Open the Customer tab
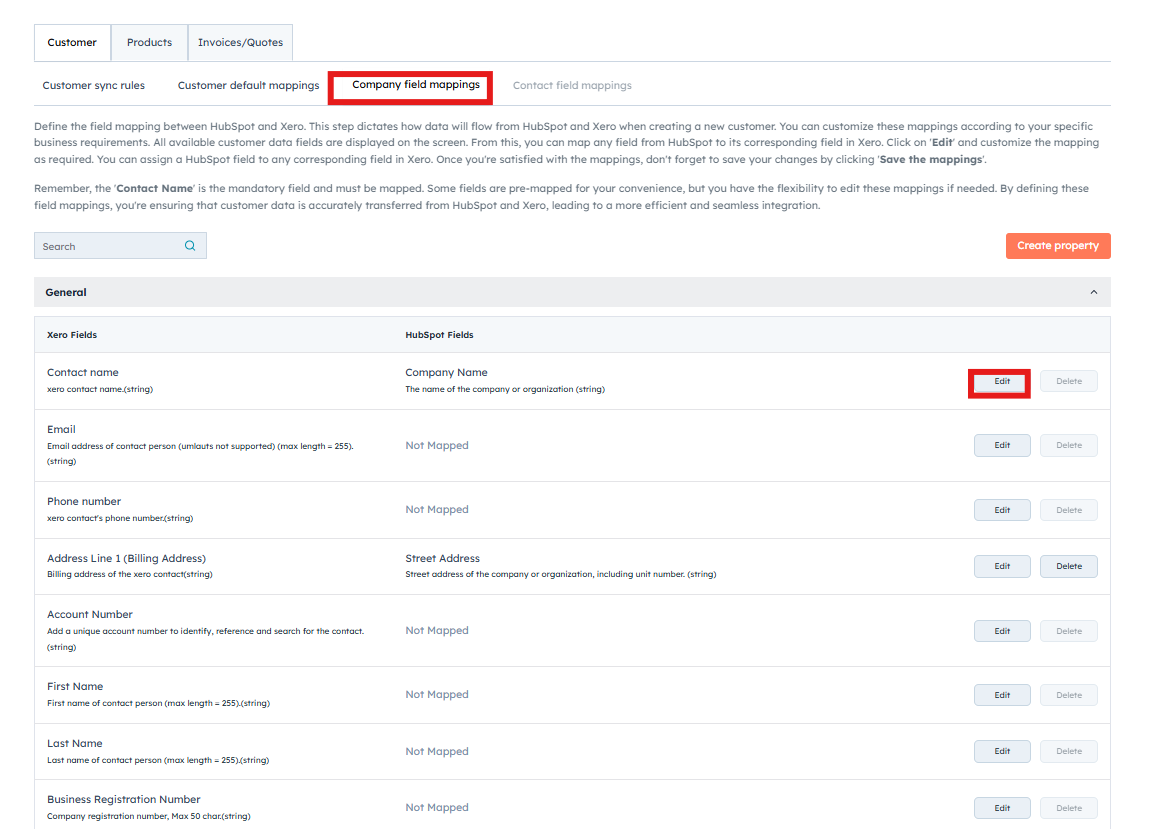 tap(72, 42)
